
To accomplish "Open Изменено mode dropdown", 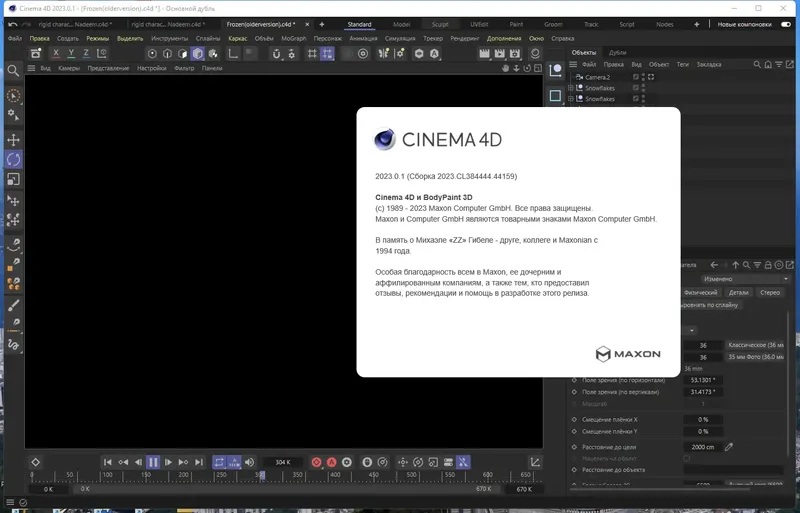I will (x=745, y=279).
